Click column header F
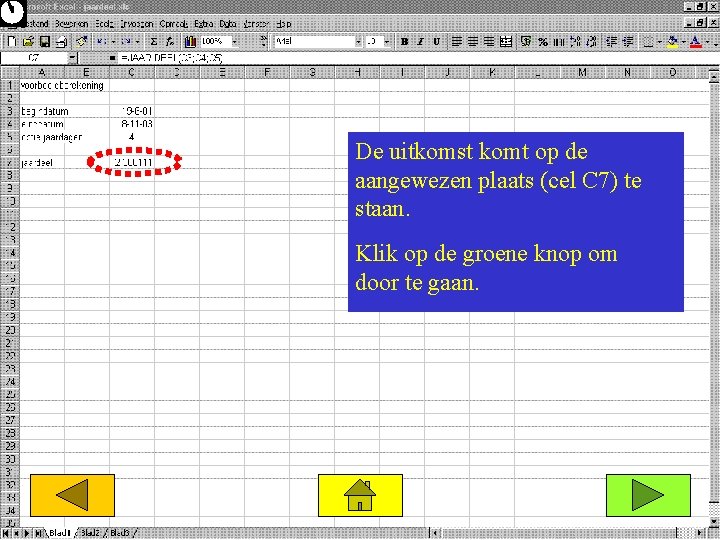Screen dimensions: 720x540 (x=267, y=73)
